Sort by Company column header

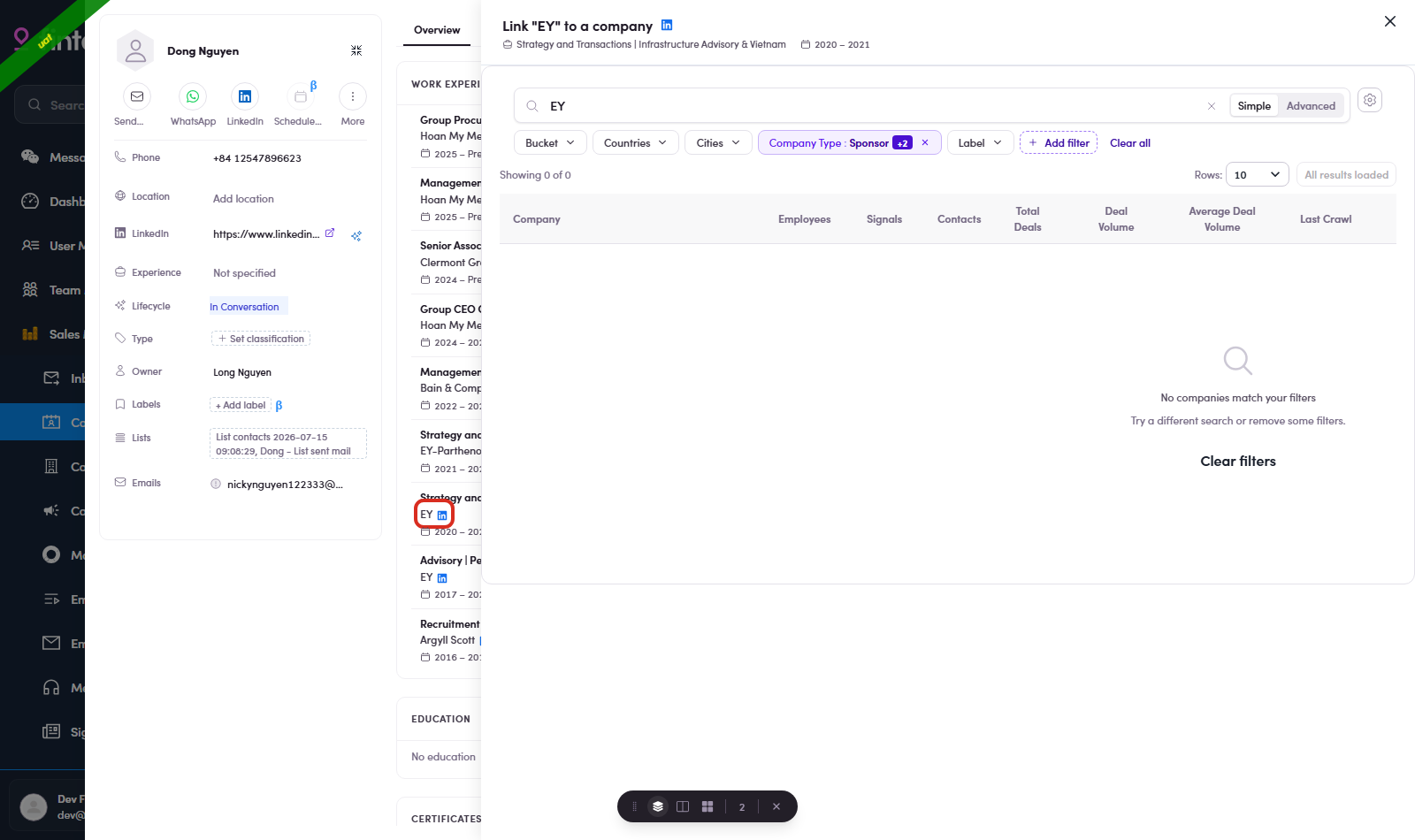(x=537, y=219)
